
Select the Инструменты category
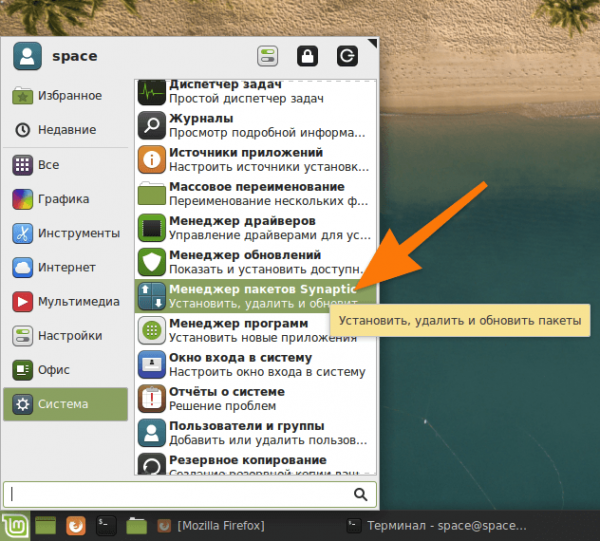click(x=65, y=233)
